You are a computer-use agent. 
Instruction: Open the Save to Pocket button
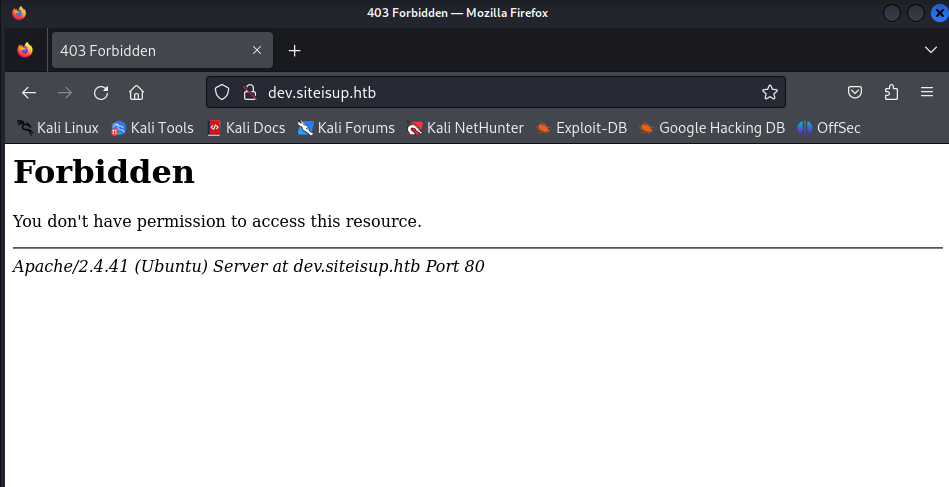[855, 93]
